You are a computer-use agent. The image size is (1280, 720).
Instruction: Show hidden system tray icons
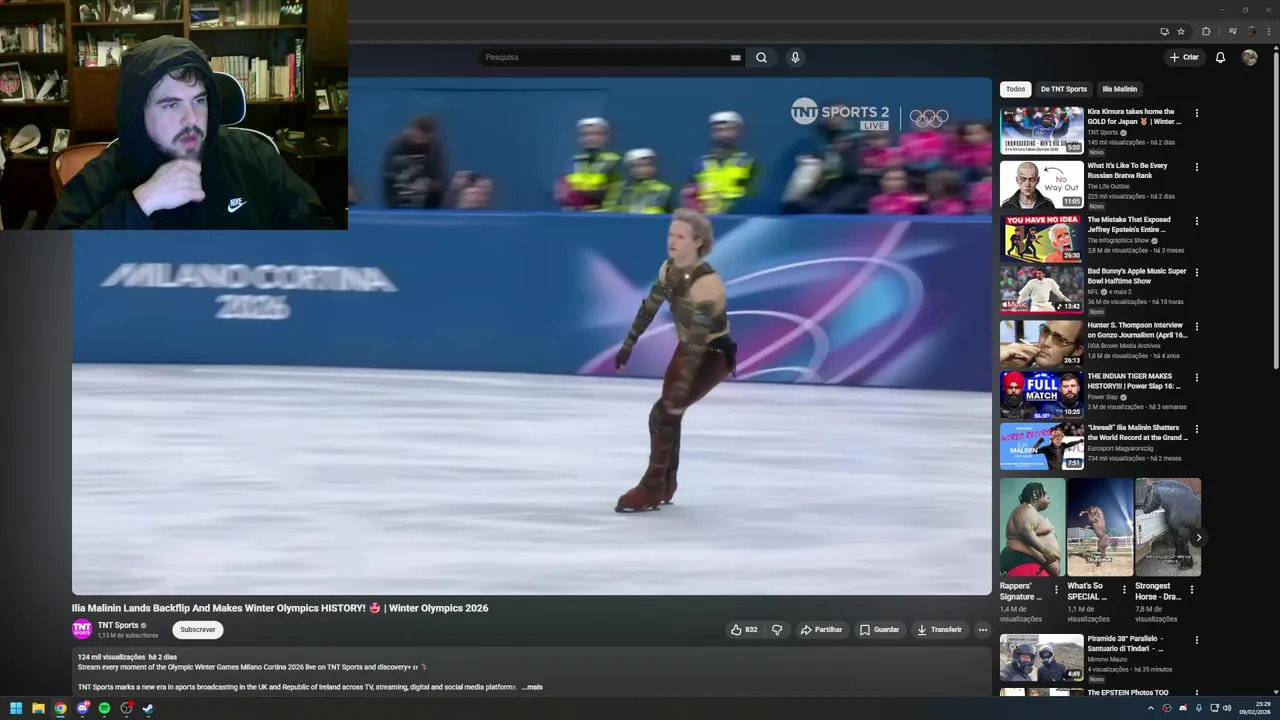pyautogui.click(x=1150, y=708)
